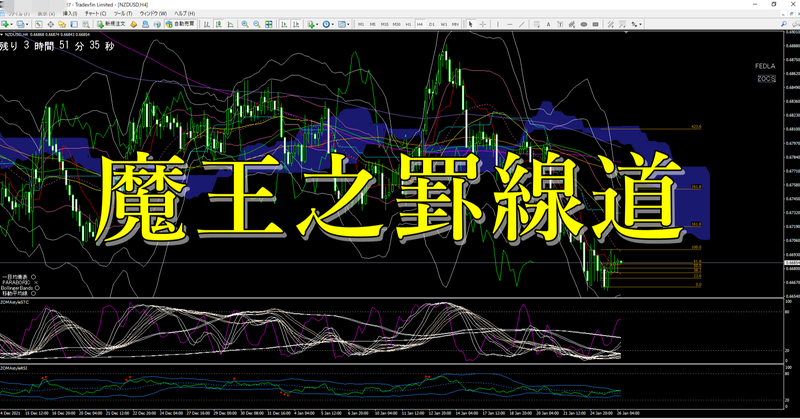Open the ファイル (F) menu
Image resolution: width=800 pixels, height=419 pixels.
pyautogui.click(x=19, y=13)
